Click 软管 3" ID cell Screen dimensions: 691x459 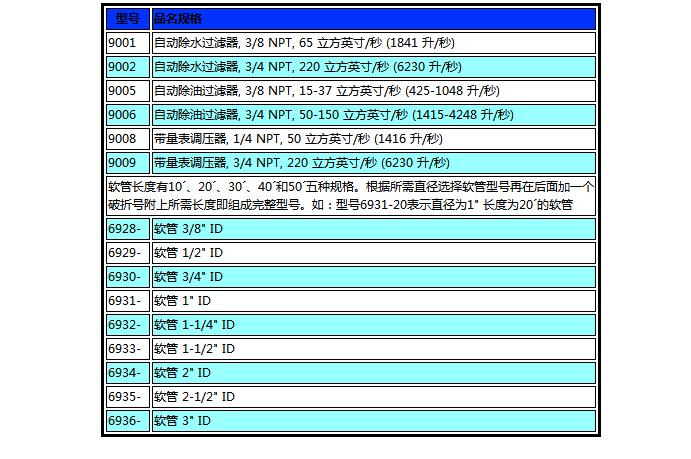coord(374,421)
